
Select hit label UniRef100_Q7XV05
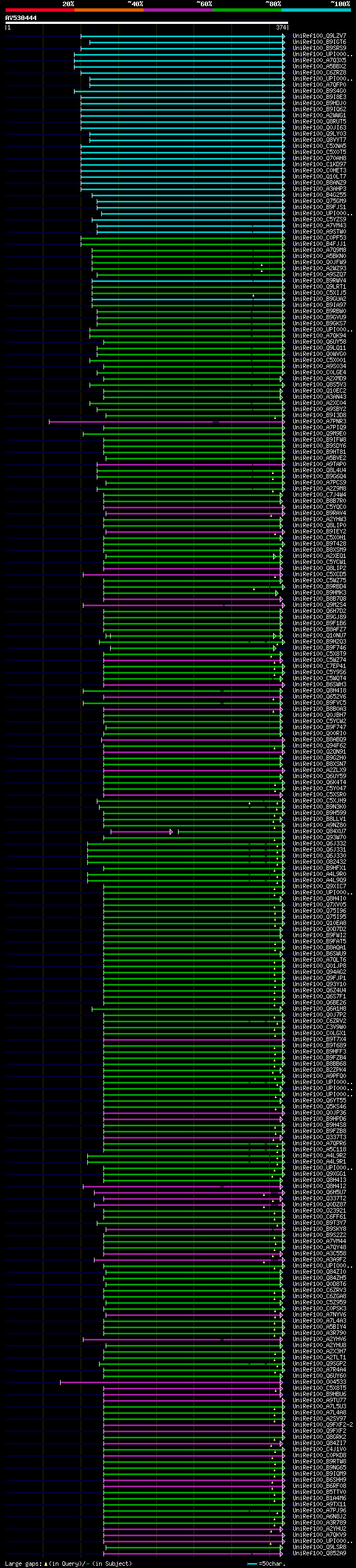point(319,905)
